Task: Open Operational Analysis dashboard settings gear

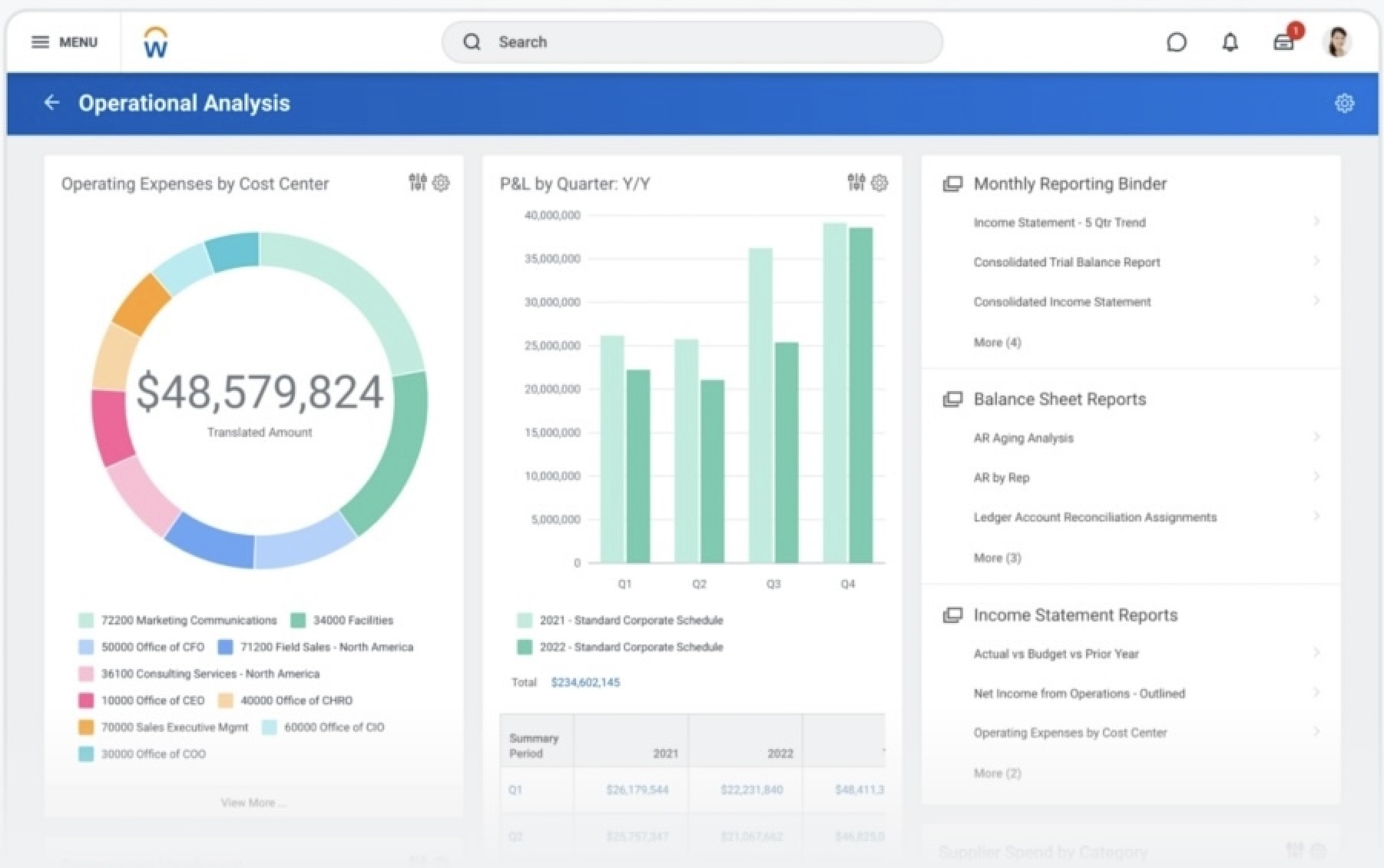Action: point(1343,103)
